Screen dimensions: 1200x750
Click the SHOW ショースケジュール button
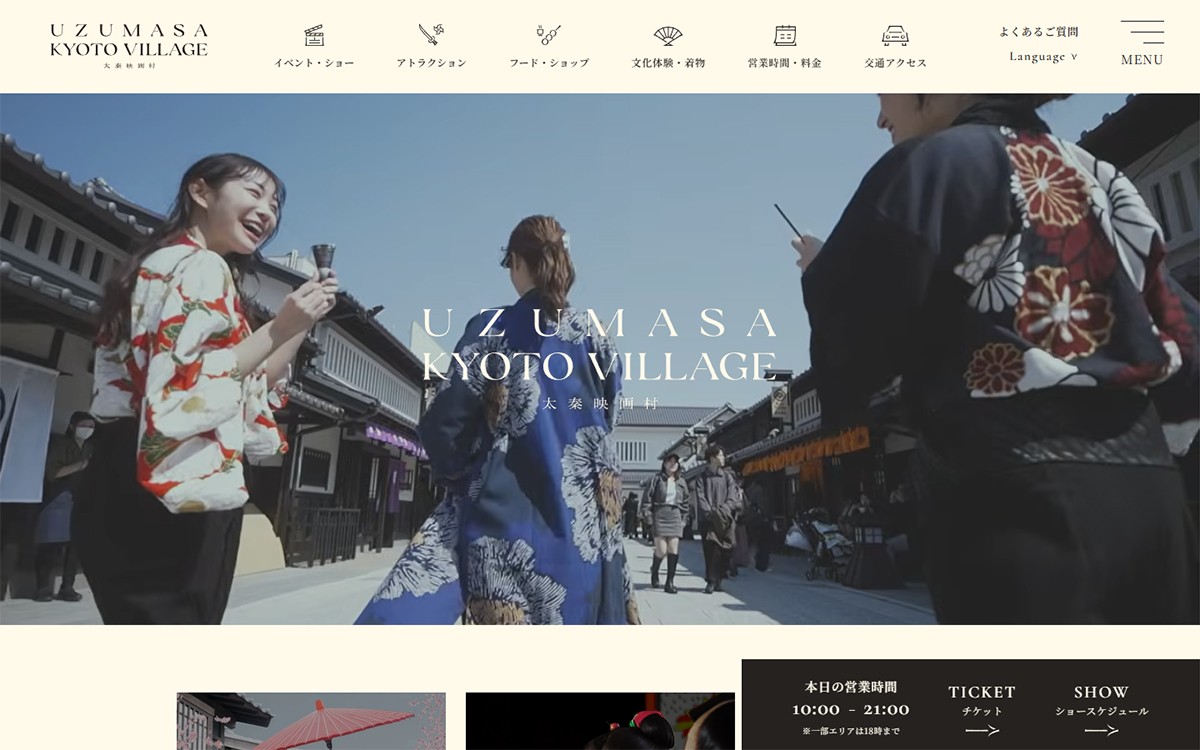1101,711
